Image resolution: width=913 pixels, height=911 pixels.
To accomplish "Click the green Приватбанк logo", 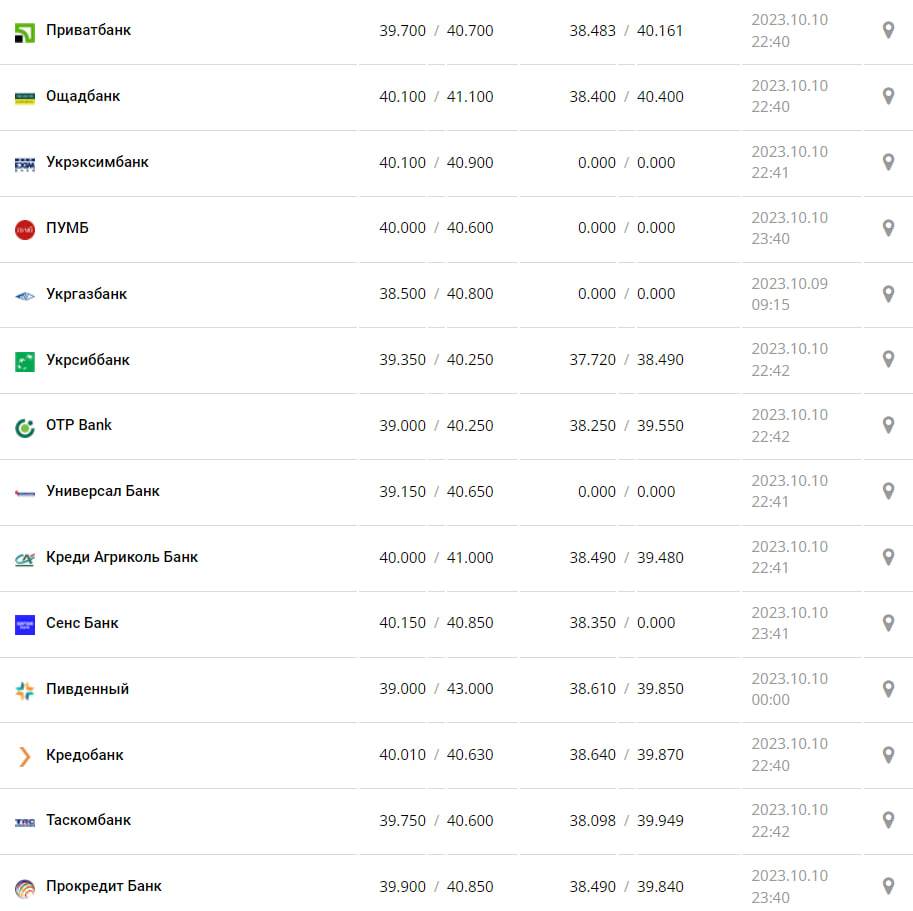I will click(25, 32).
